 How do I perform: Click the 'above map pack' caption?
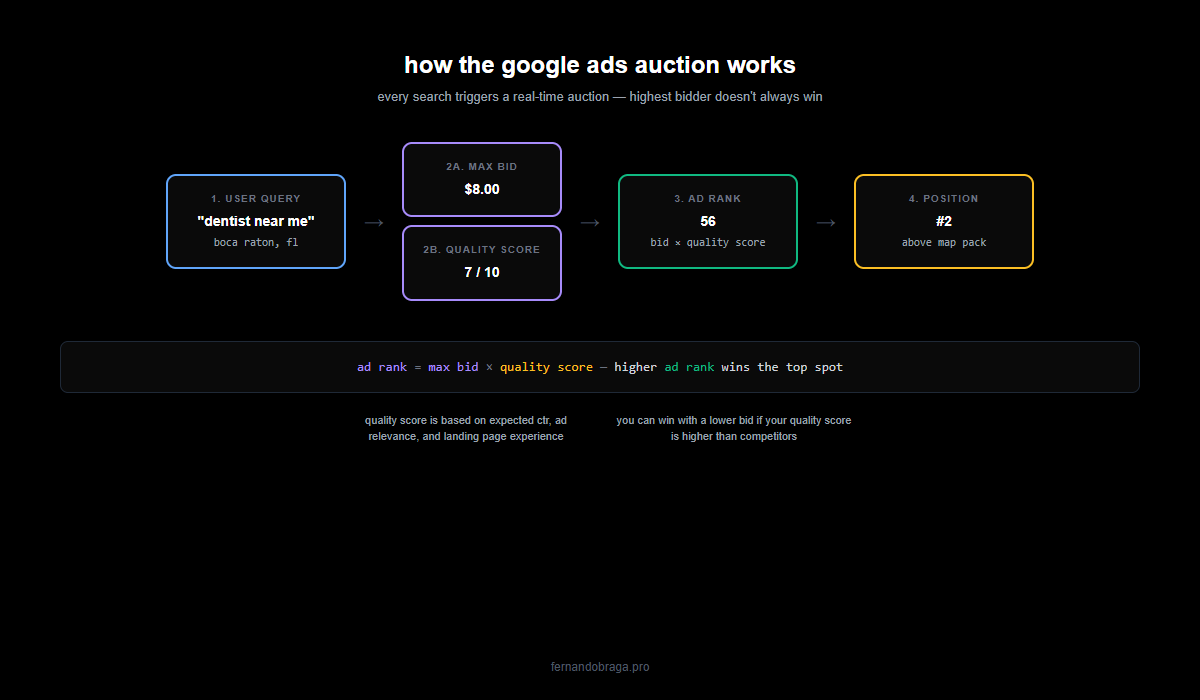point(944,242)
